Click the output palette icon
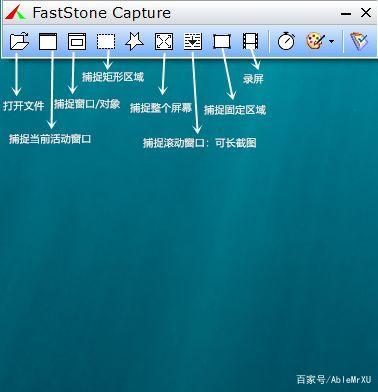The image size is (378, 392). pos(315,41)
